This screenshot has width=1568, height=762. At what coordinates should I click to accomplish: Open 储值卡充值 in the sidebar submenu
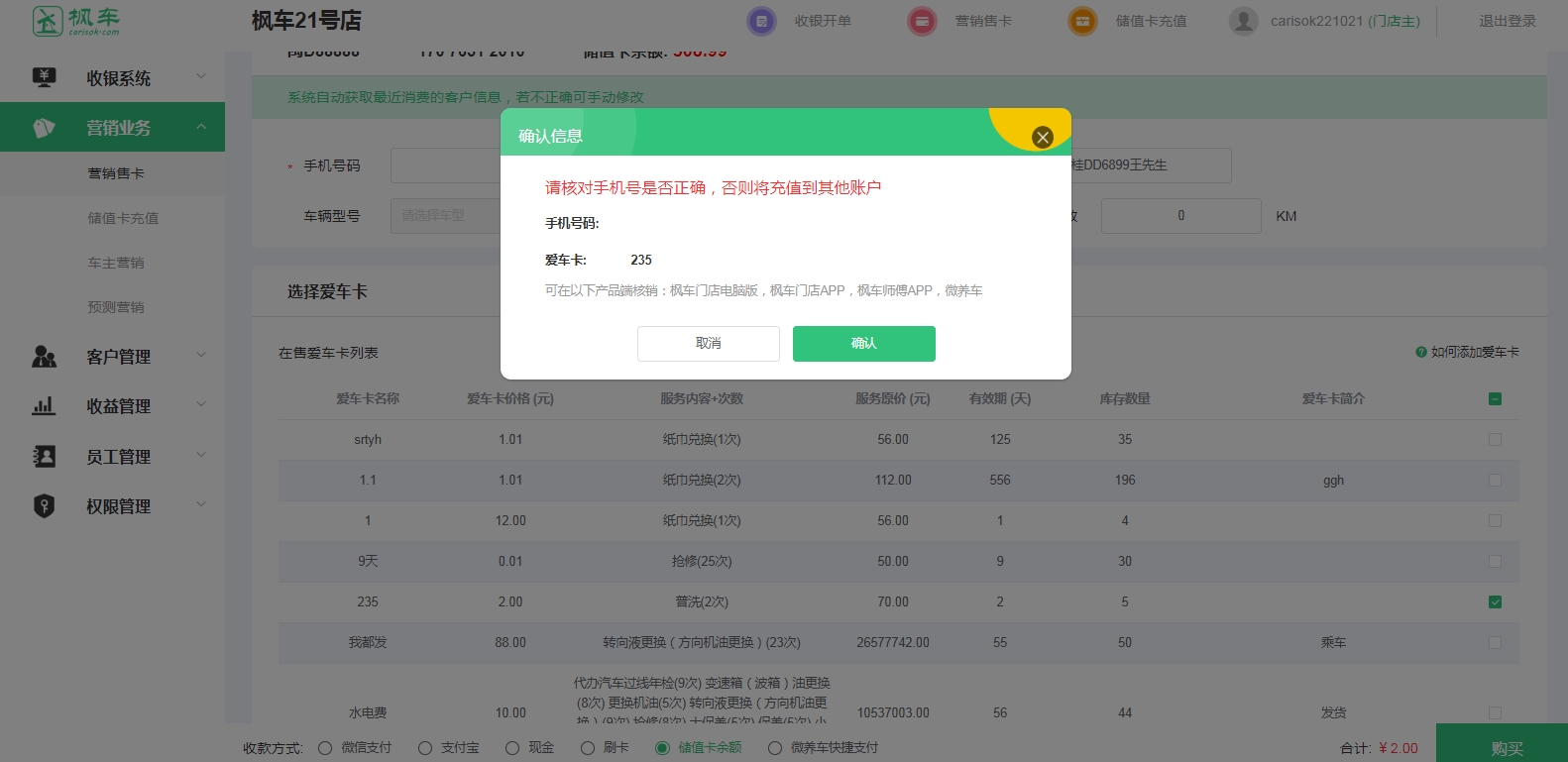[x=123, y=218]
